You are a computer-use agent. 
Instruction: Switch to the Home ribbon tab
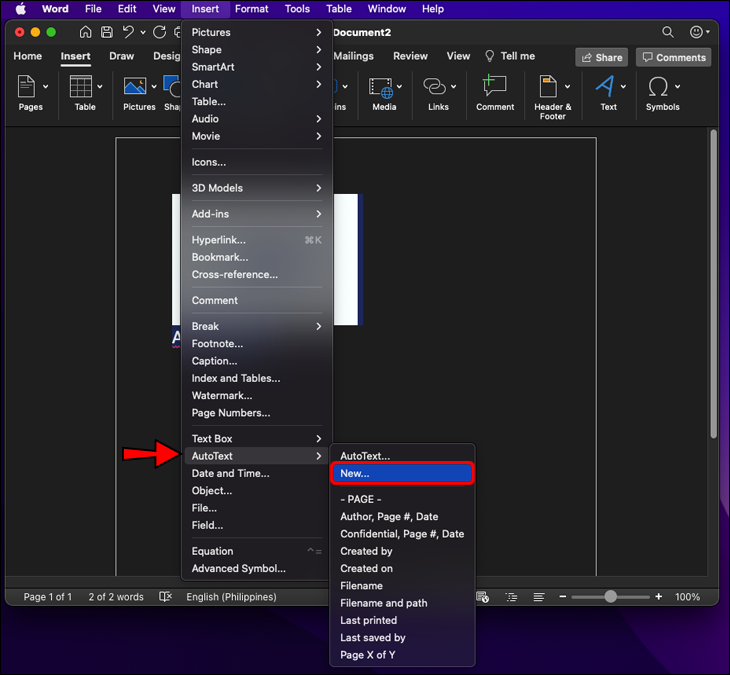(x=27, y=56)
